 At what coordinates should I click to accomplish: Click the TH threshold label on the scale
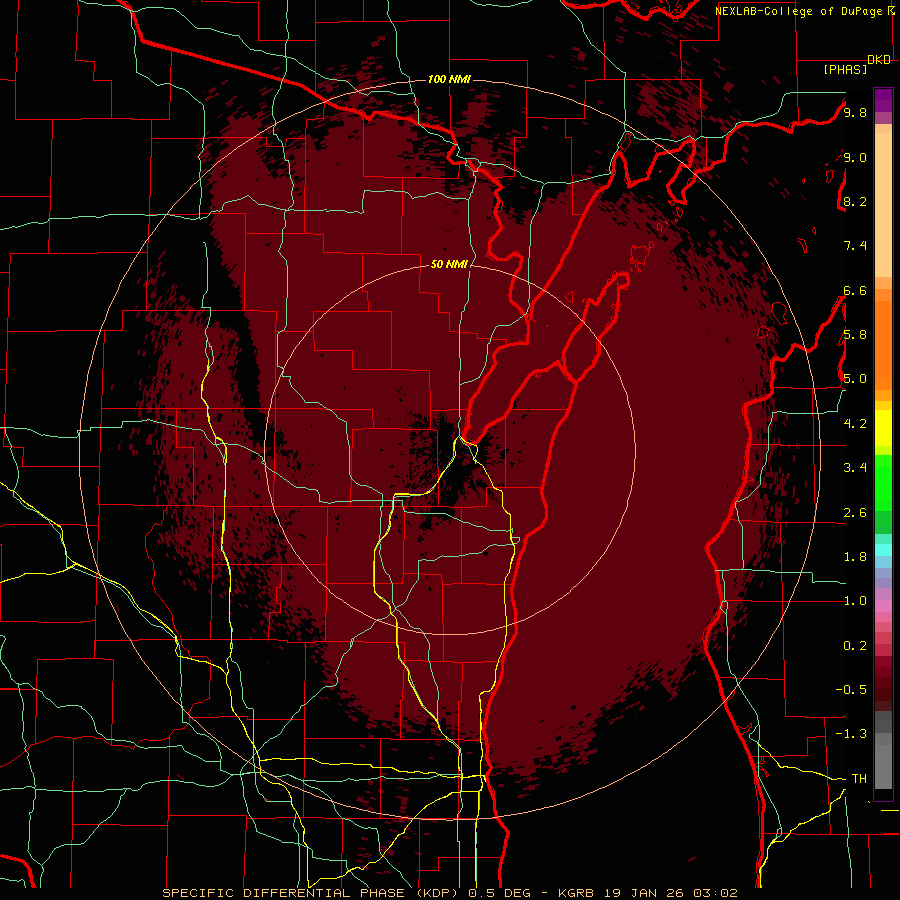(859, 779)
